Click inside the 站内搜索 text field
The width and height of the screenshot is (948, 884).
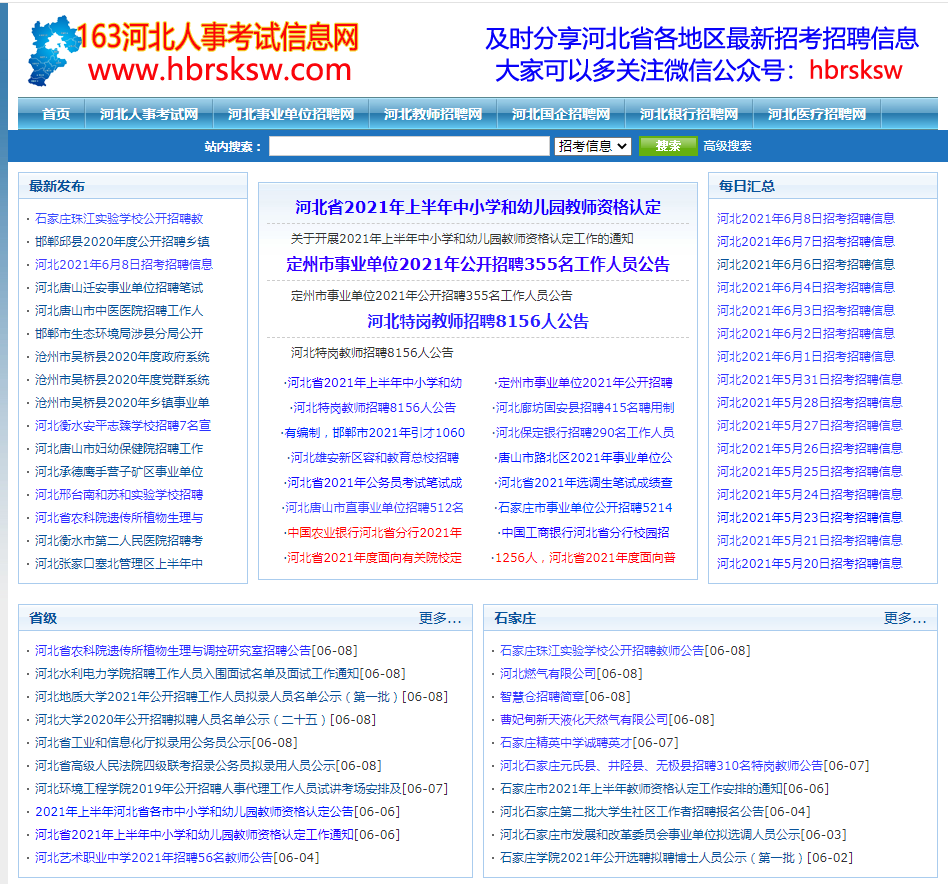click(408, 146)
